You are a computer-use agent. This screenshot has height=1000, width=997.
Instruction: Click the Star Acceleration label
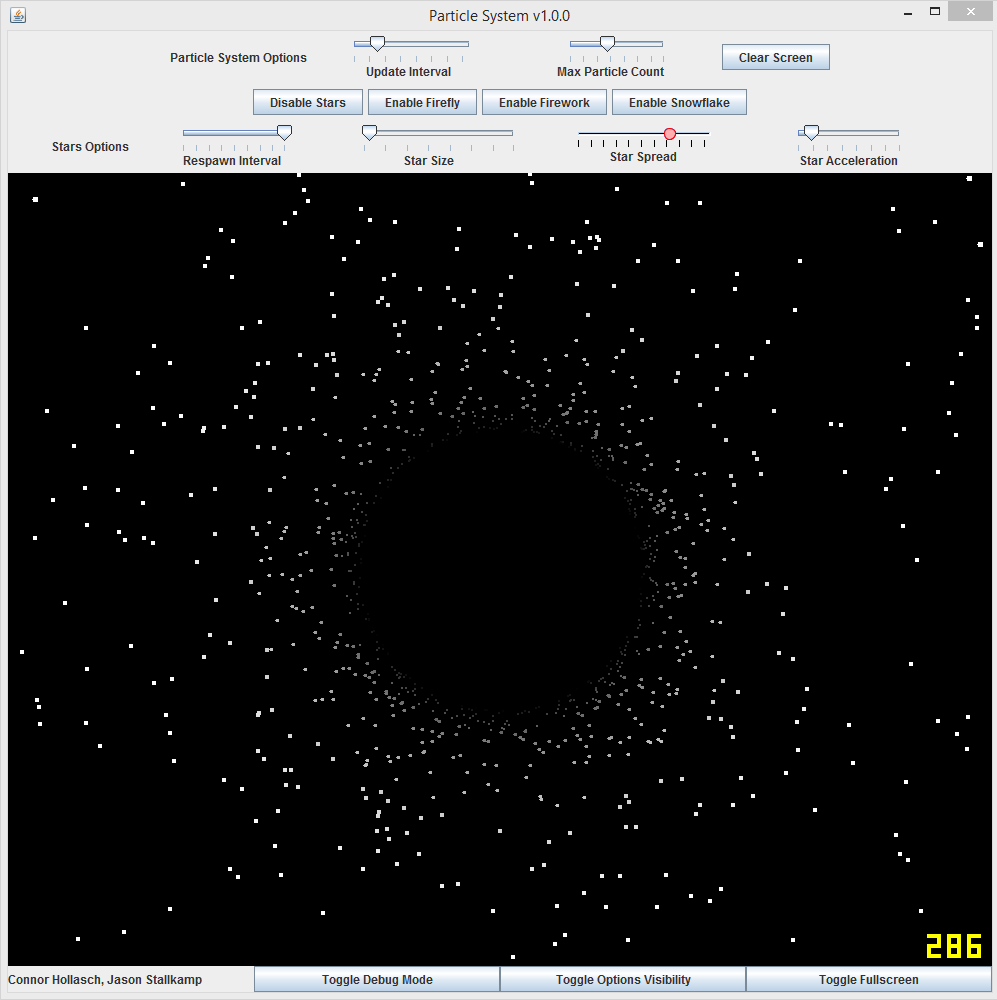848,161
